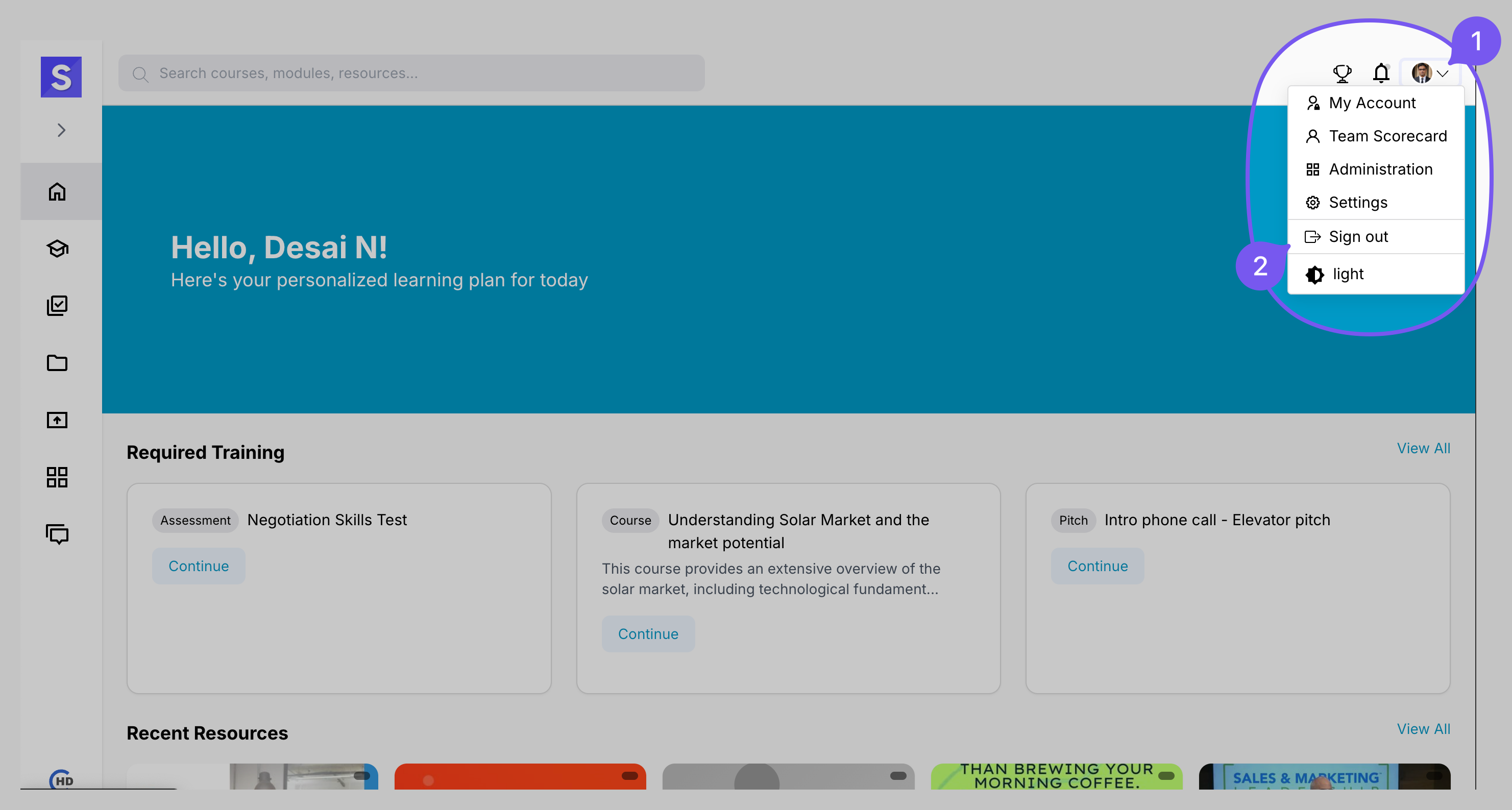1512x810 pixels.
Task: Click Sign out in menu
Action: click(x=1358, y=236)
